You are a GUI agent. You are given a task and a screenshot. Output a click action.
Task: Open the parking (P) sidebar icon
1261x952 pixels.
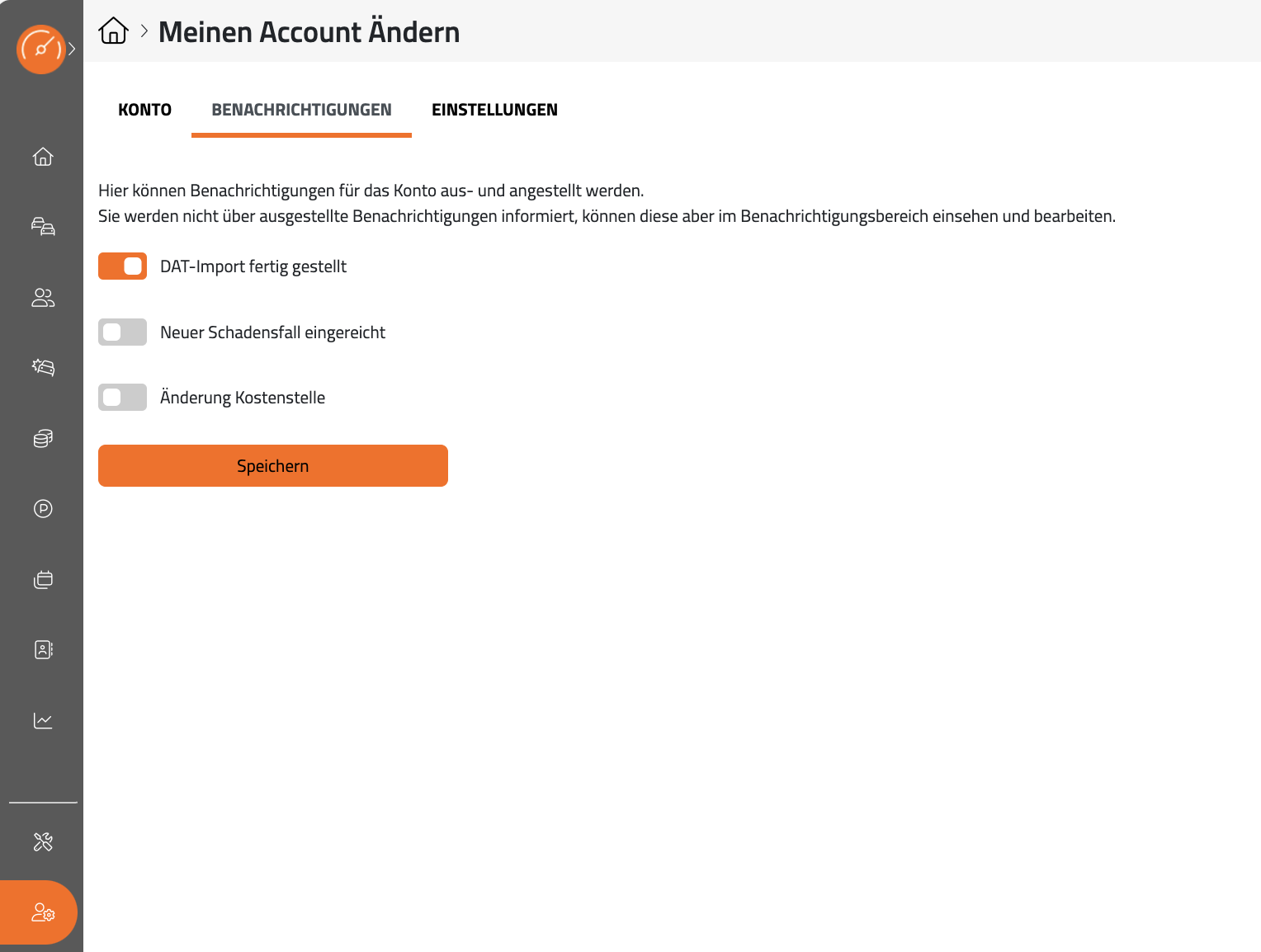(43, 508)
